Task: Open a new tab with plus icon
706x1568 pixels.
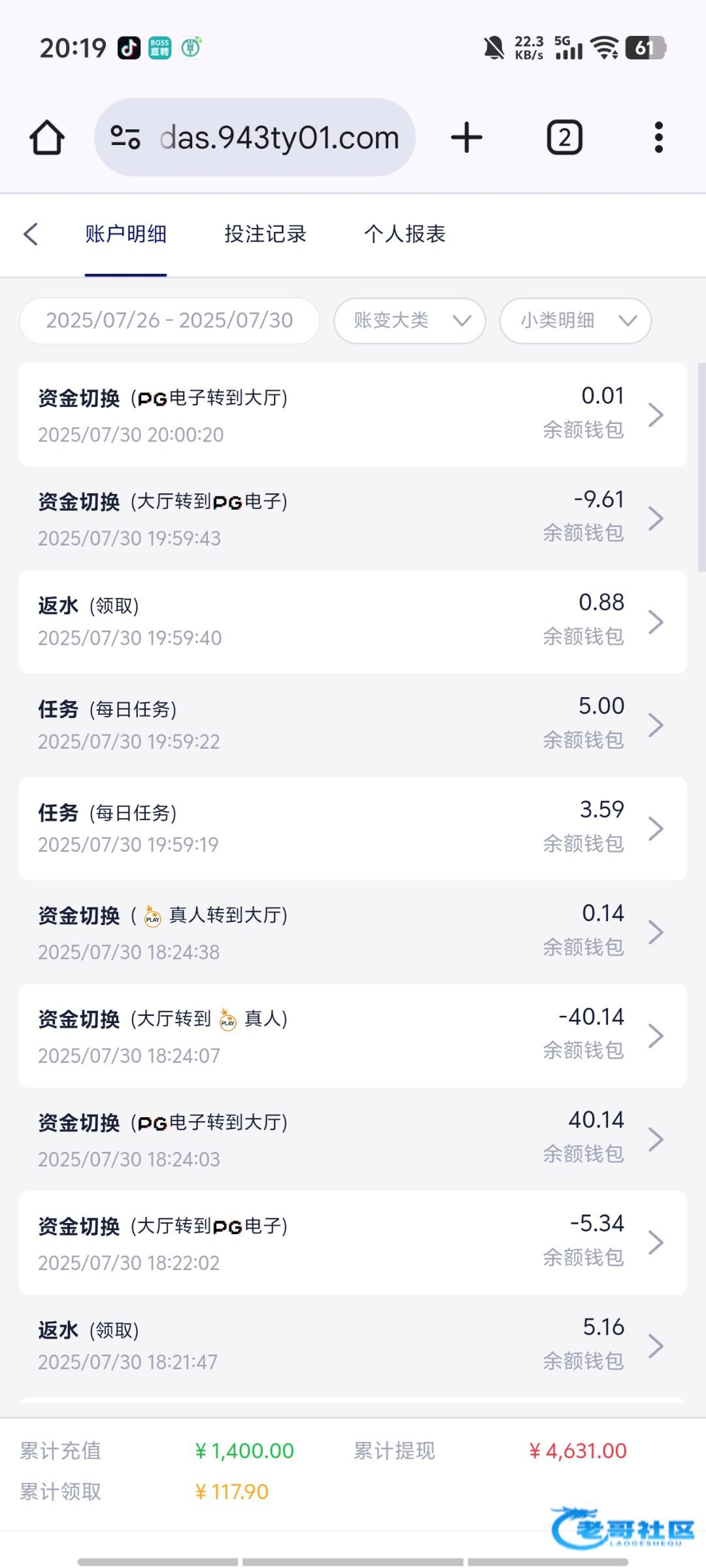Action: (467, 138)
